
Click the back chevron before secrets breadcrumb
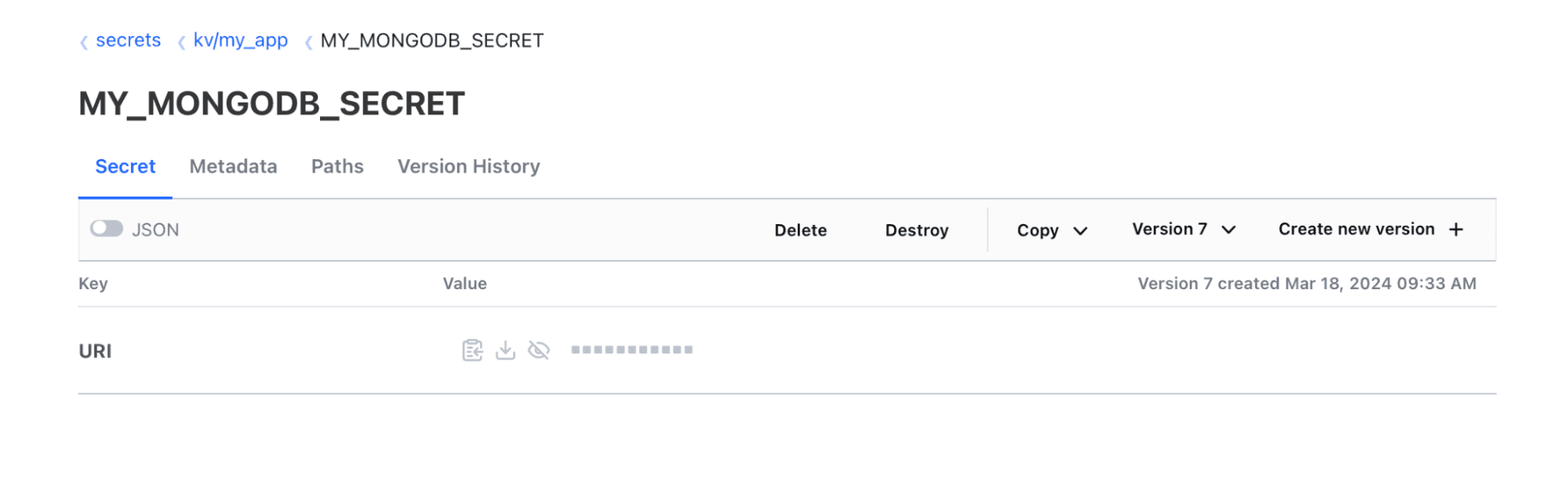click(x=83, y=41)
